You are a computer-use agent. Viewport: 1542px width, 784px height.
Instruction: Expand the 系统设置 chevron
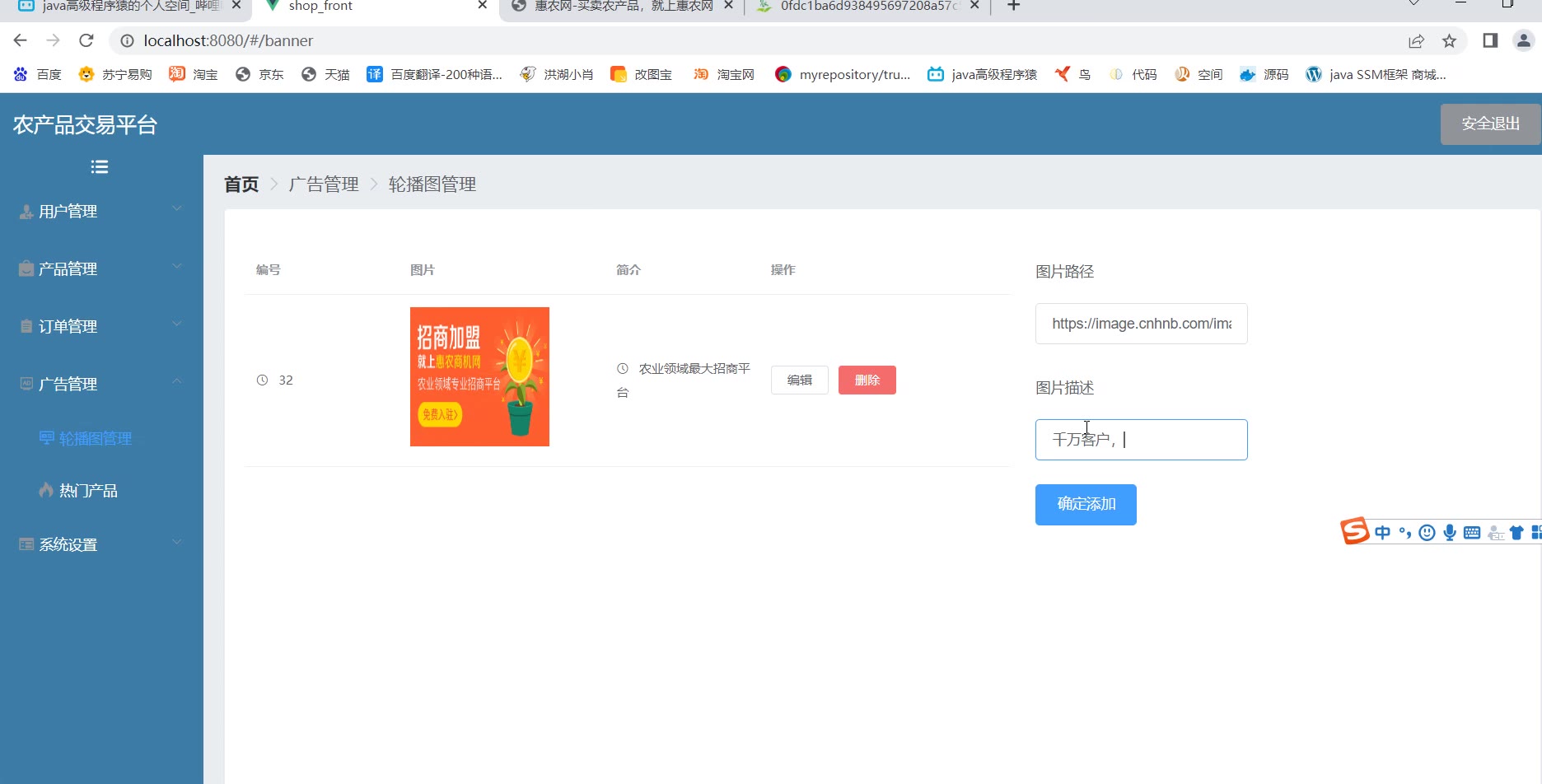pos(176,542)
